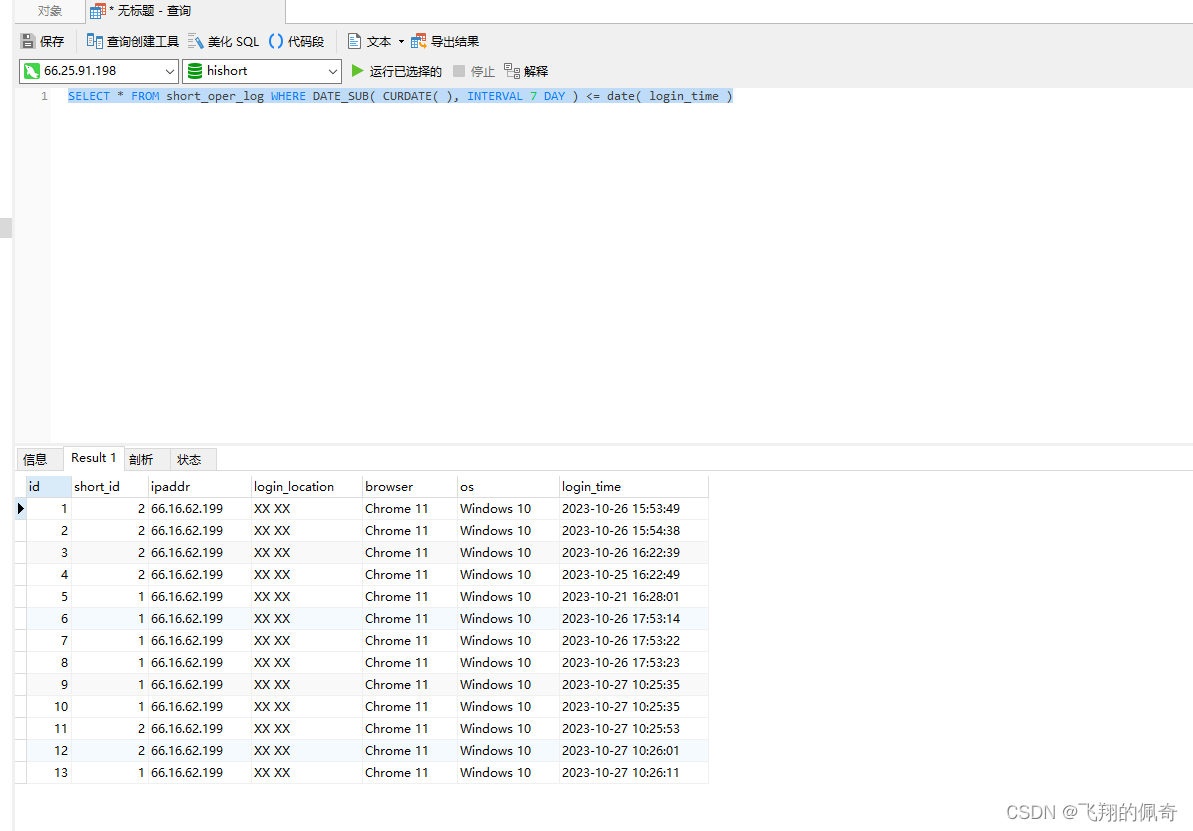Open the Query Builder tool (查询创建工具)
The image size is (1193, 831).
tap(132, 41)
